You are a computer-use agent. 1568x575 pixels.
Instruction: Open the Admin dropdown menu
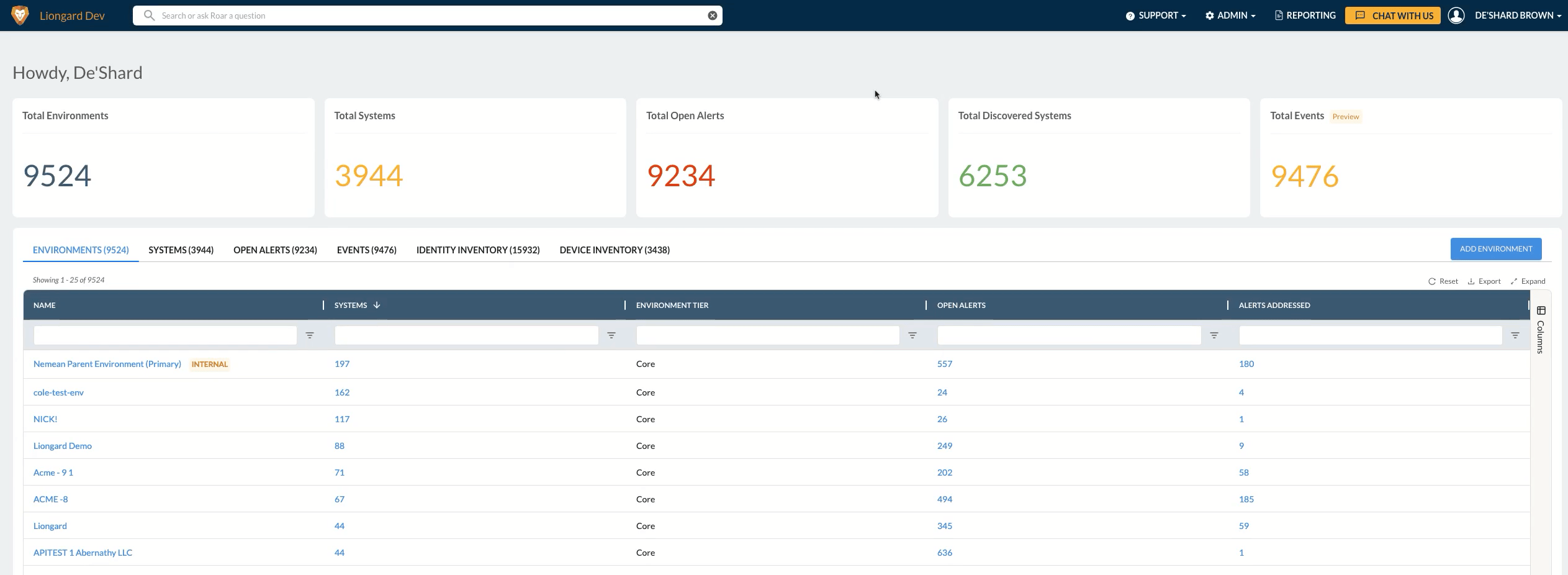[x=1230, y=16]
